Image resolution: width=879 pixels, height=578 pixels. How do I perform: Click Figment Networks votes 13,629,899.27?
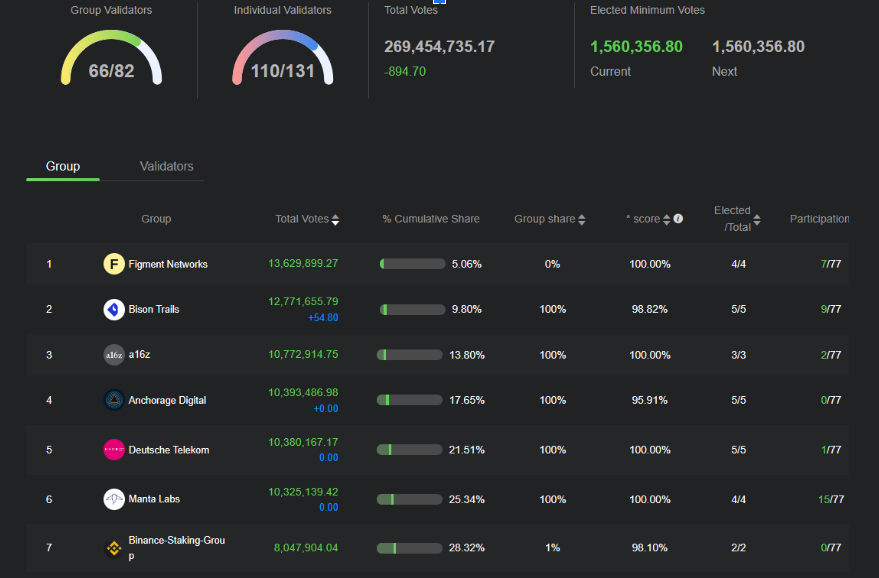(x=303, y=263)
